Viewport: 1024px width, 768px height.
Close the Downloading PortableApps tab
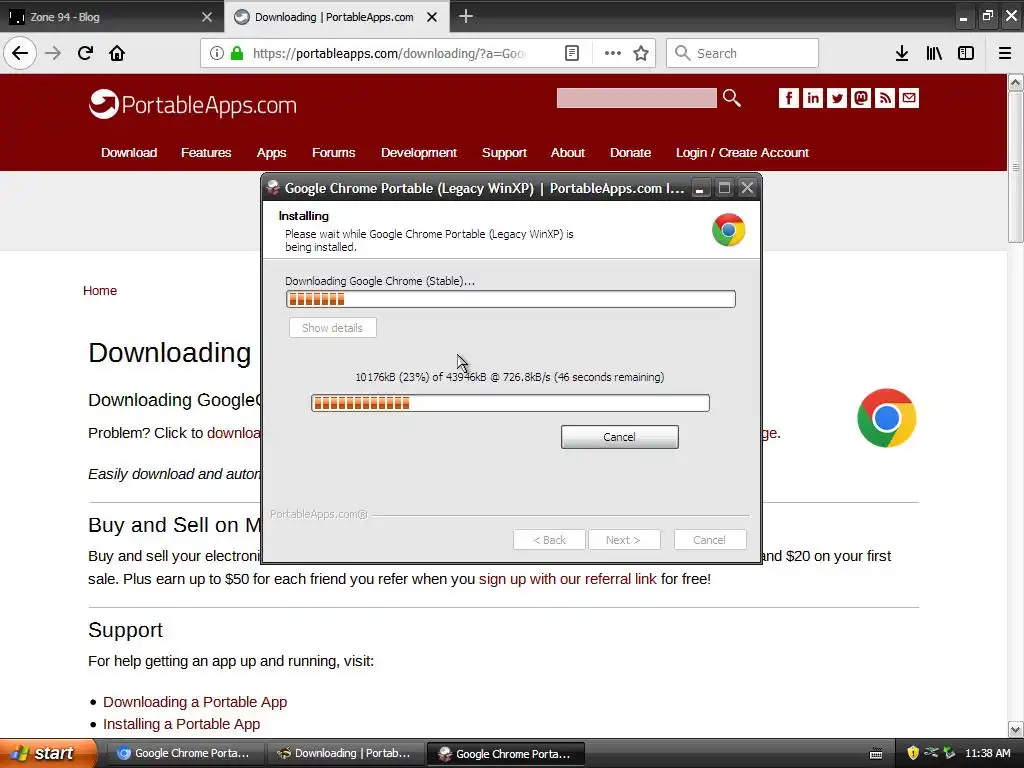(x=432, y=17)
